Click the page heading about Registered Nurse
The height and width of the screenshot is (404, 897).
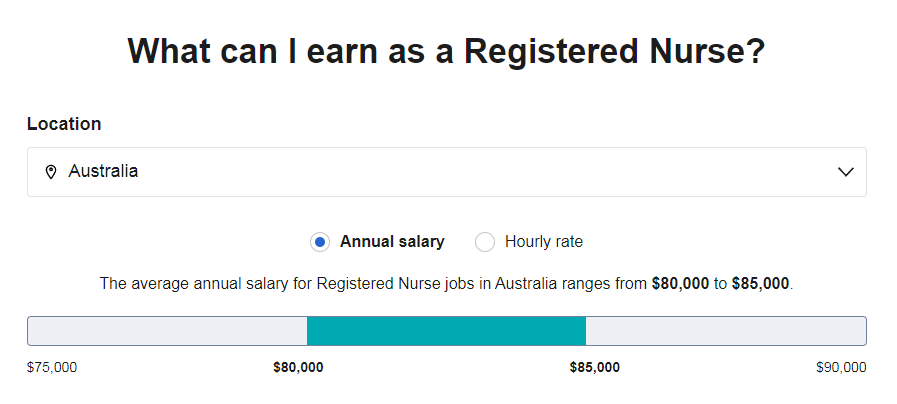[x=446, y=51]
